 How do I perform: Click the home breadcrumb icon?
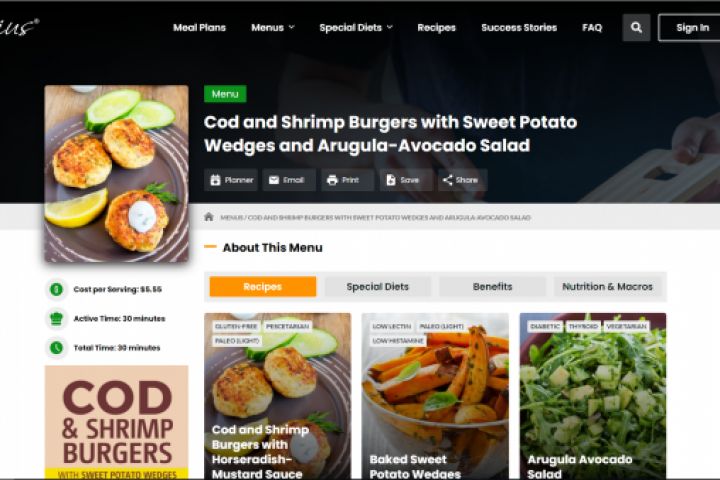209,217
